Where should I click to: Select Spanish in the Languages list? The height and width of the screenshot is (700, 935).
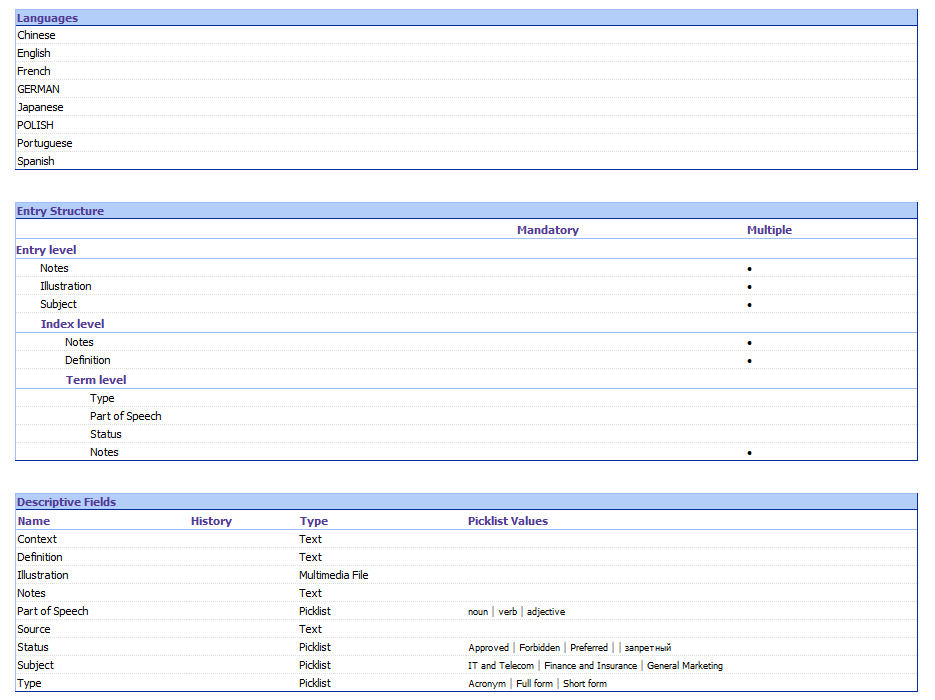click(36, 161)
